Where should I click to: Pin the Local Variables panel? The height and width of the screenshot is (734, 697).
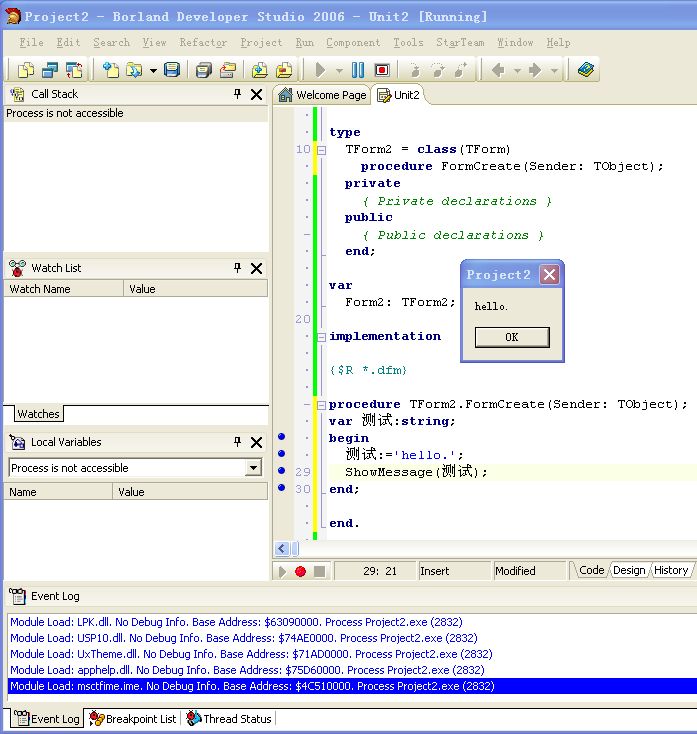coord(238,442)
